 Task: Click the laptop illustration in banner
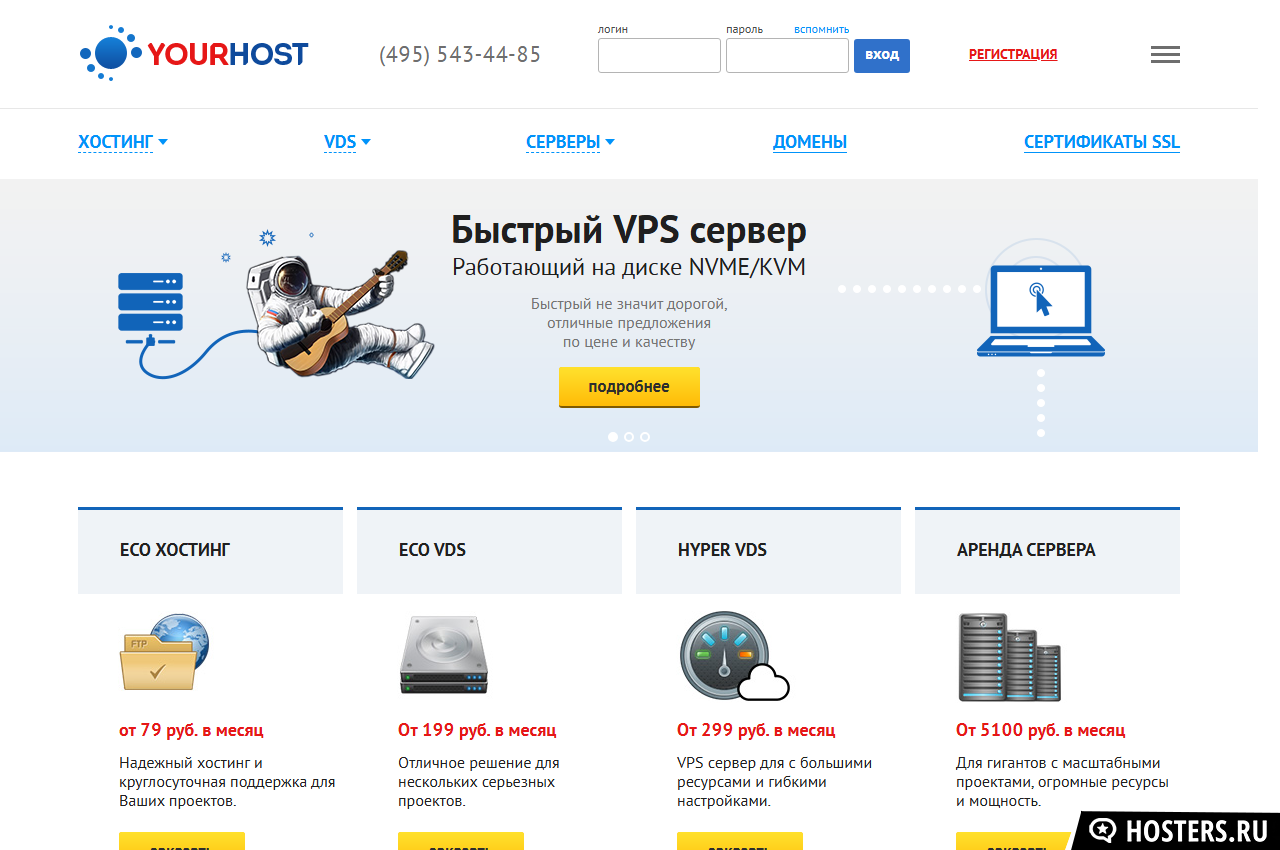(1040, 311)
